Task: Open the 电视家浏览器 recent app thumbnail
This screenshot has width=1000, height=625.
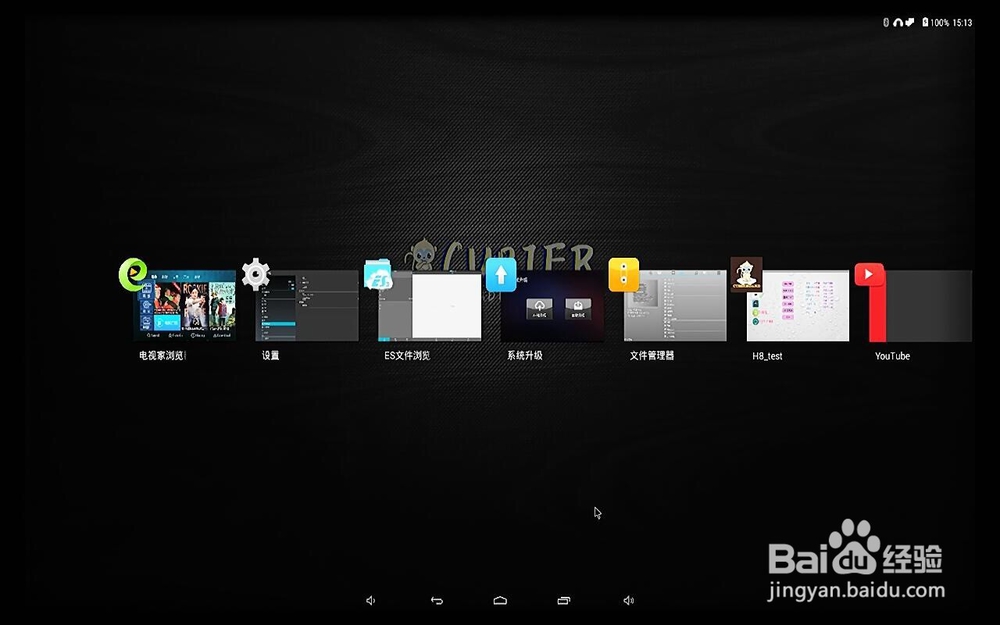Action: coord(185,305)
